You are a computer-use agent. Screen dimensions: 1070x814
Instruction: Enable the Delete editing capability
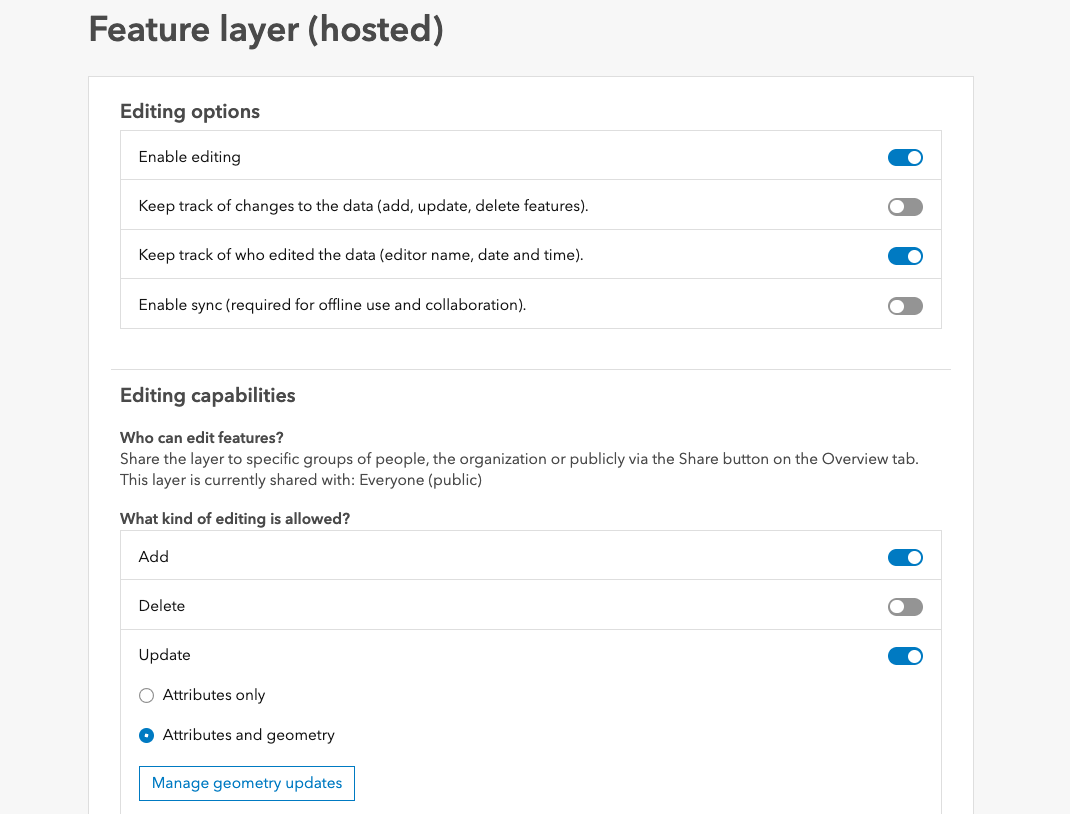[905, 606]
